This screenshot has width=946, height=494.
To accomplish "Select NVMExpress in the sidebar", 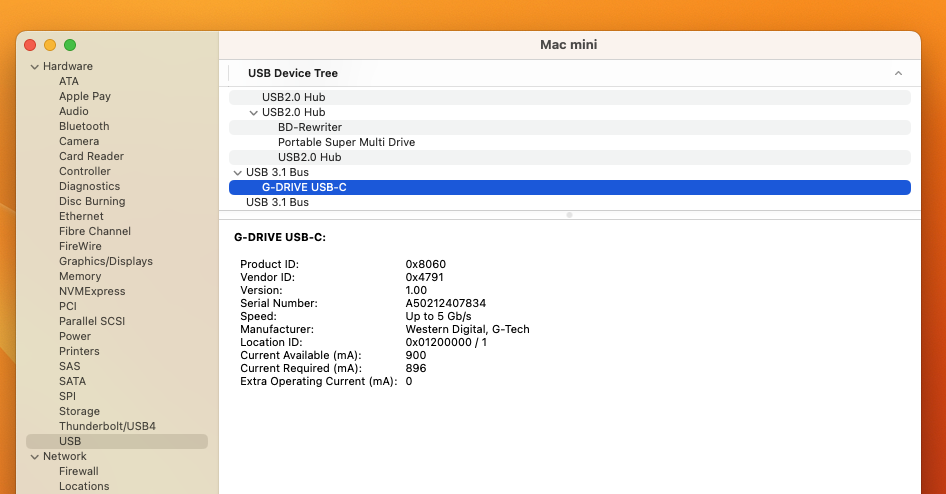I will 92,291.
